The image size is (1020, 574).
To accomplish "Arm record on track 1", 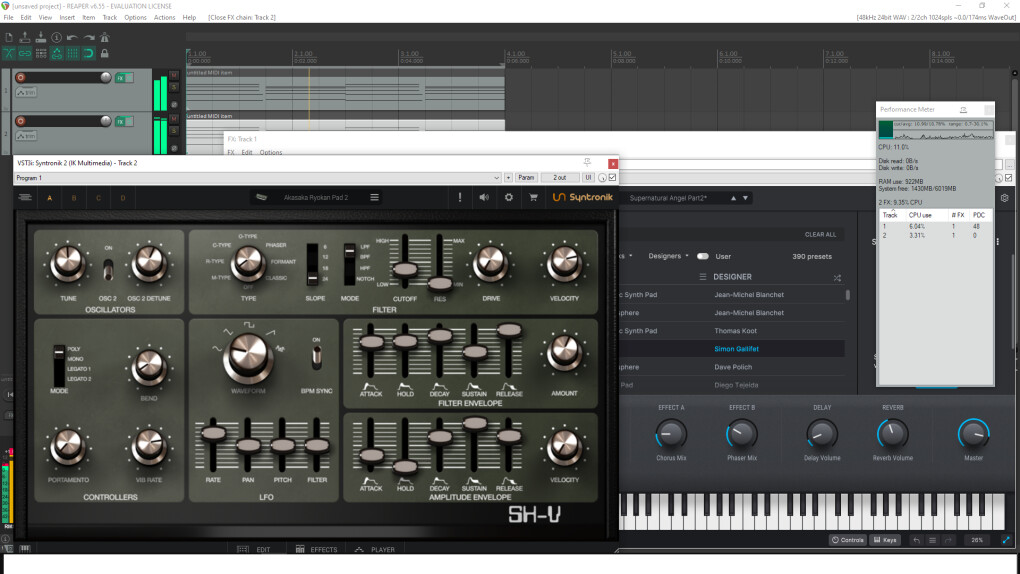I will click(x=21, y=77).
